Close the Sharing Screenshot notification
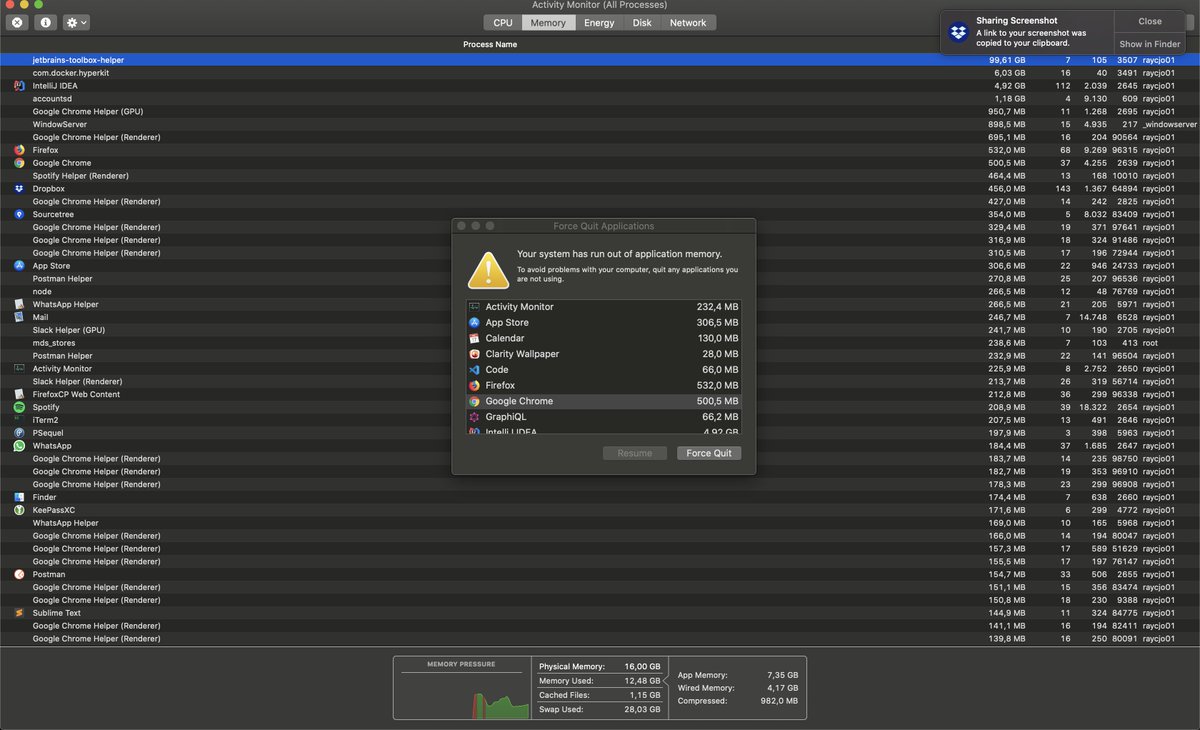The width and height of the screenshot is (1200, 730). click(1150, 21)
